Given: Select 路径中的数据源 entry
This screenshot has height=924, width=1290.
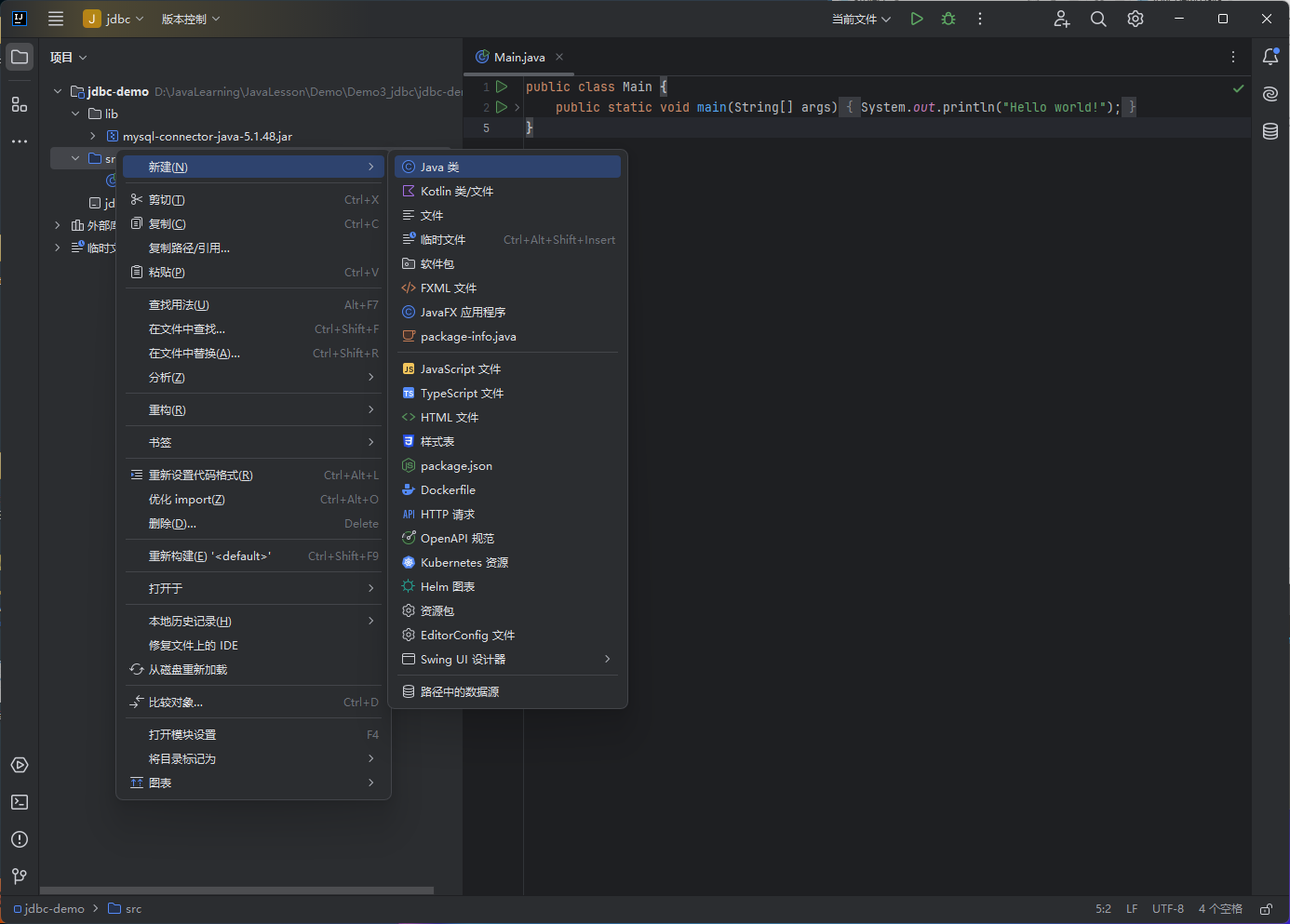Looking at the screenshot, I should (x=507, y=691).
